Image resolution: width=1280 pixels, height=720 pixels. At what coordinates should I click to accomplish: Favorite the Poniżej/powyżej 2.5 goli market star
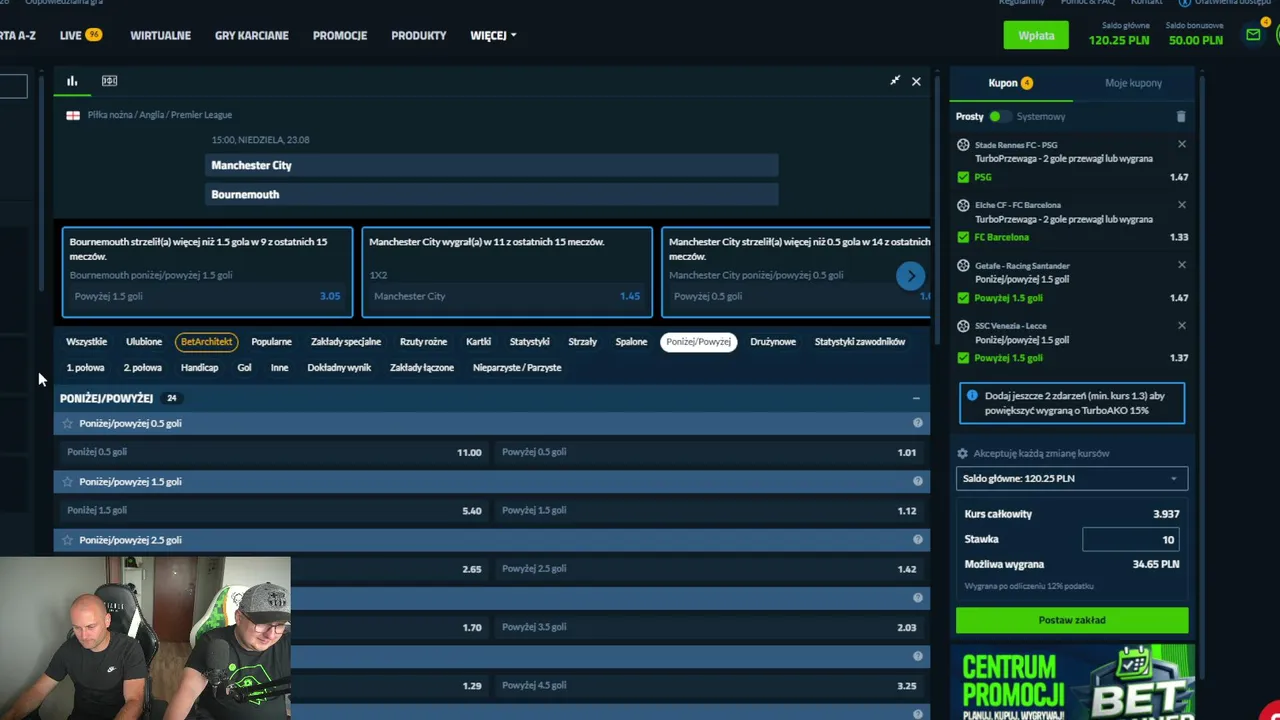[x=68, y=540]
